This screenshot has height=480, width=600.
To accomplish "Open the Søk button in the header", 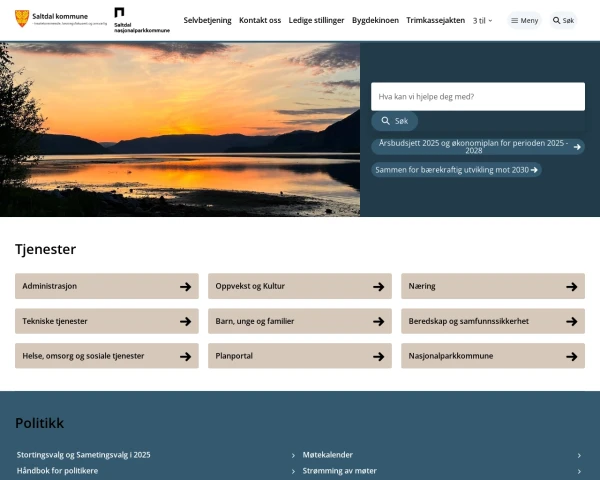I will point(563,20).
